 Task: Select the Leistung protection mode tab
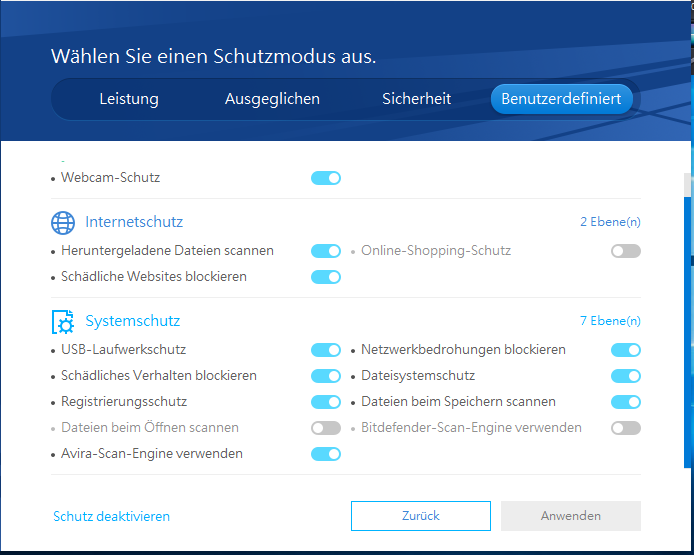tap(129, 99)
